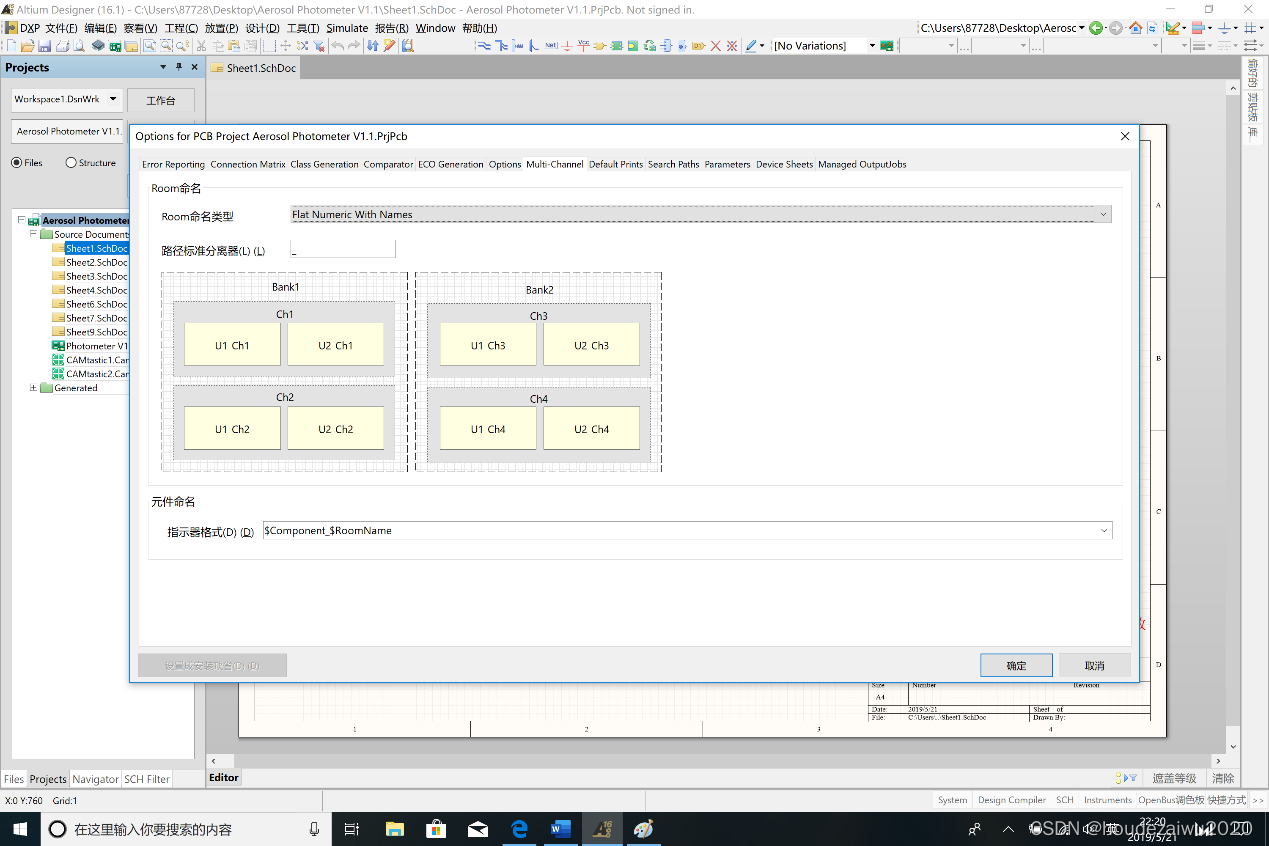Select the Place Wire tool
The image size is (1269, 846).
pos(484,46)
